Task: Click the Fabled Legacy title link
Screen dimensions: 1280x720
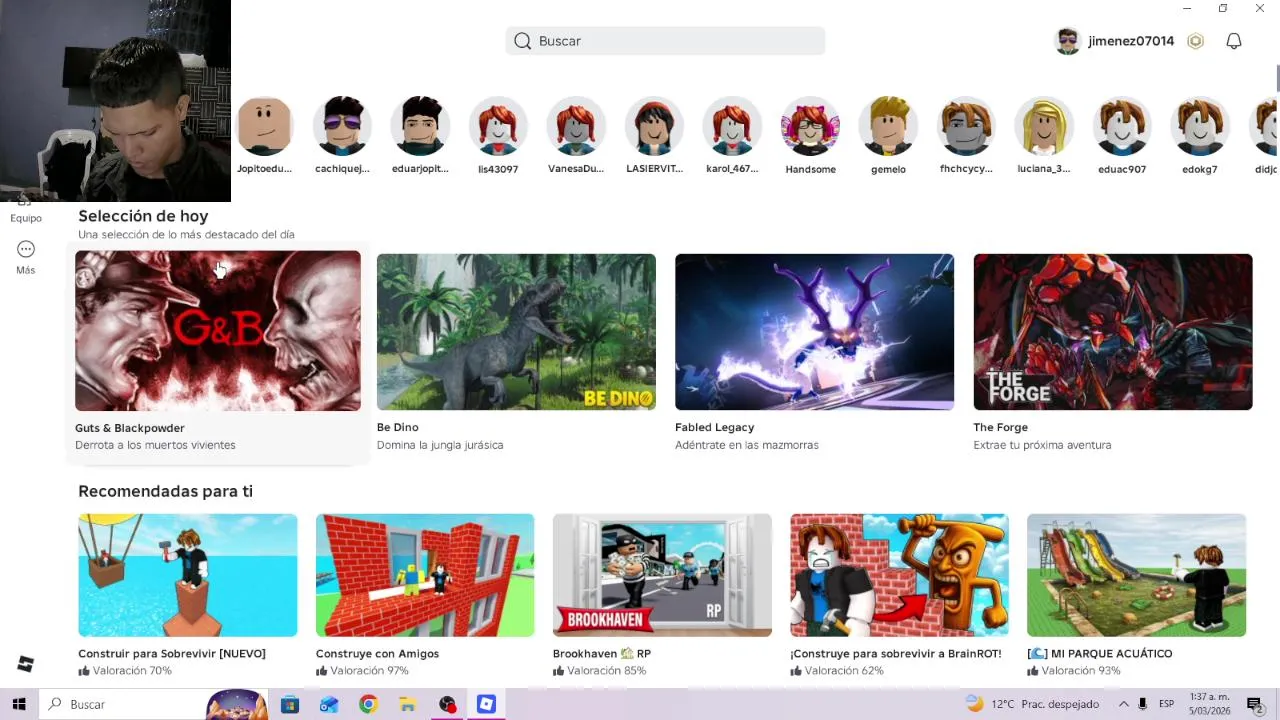Action: 715,427
